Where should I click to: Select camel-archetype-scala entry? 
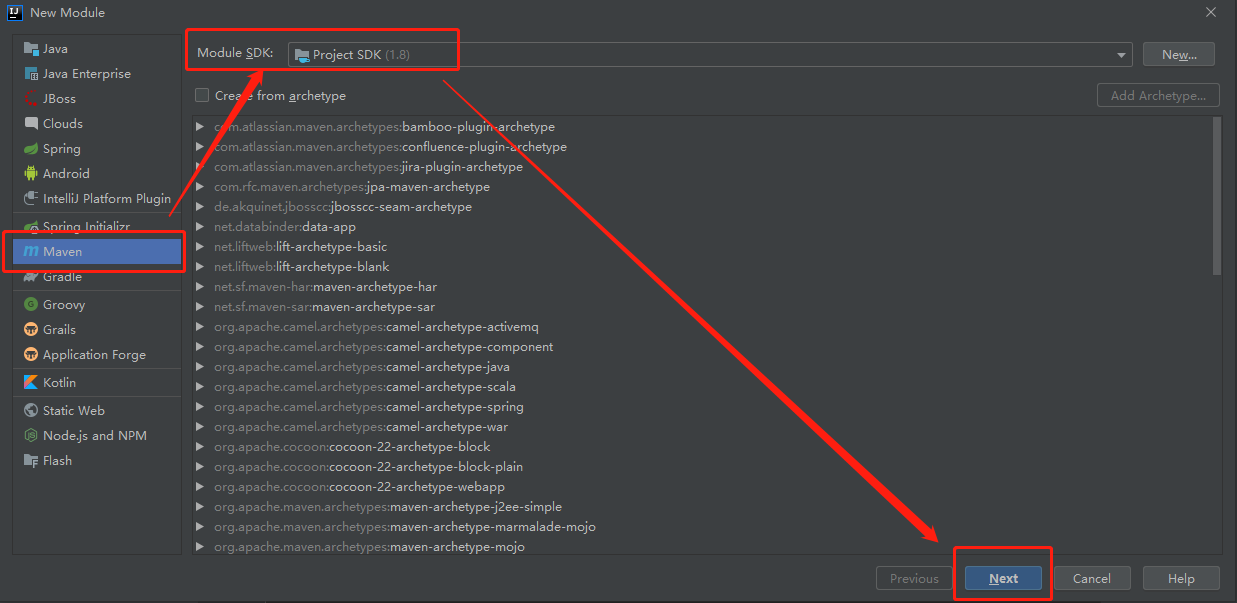(365, 387)
